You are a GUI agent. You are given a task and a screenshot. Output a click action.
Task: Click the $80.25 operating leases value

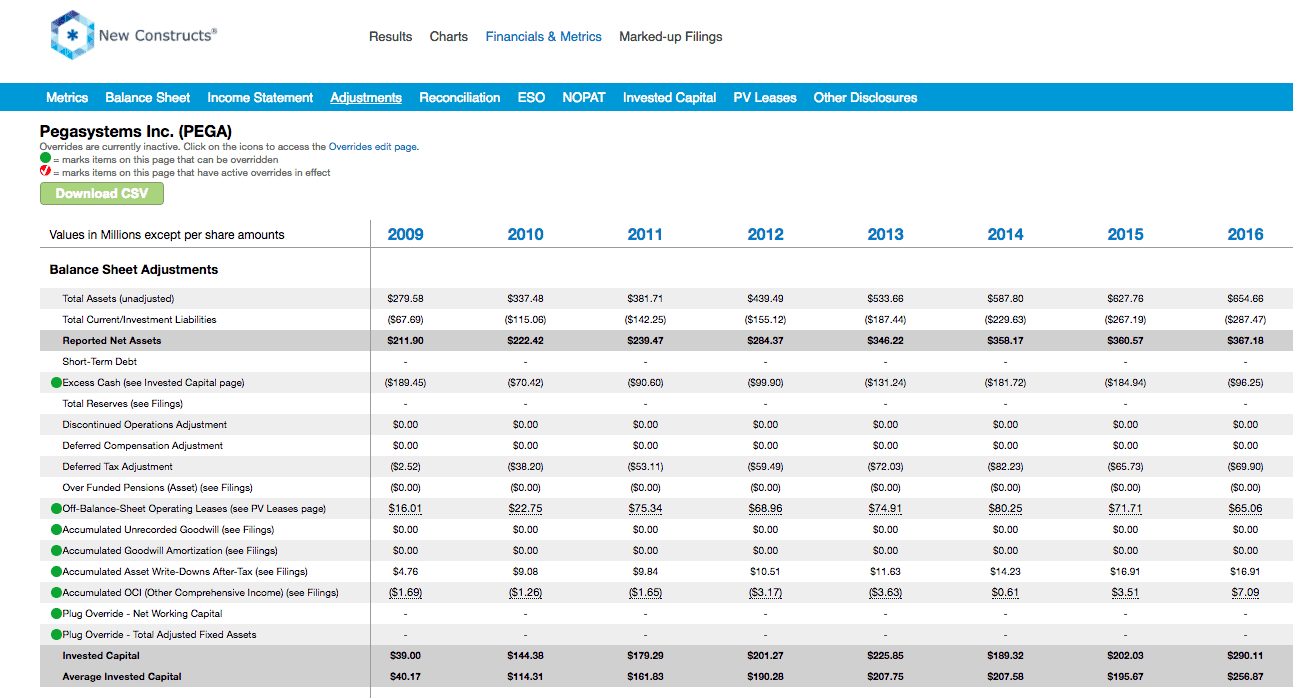(x=1005, y=509)
